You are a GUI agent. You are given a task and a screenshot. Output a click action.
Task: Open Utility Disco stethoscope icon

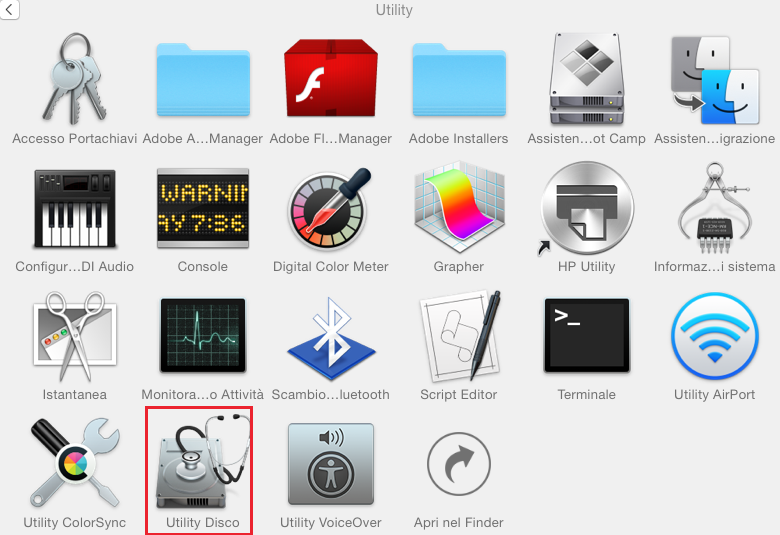click(x=203, y=461)
